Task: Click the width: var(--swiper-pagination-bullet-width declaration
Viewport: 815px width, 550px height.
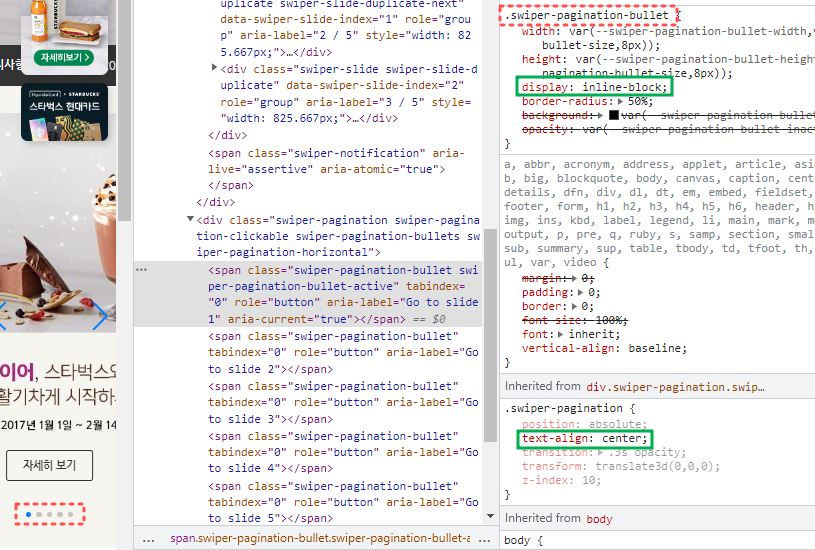Action: [668, 38]
